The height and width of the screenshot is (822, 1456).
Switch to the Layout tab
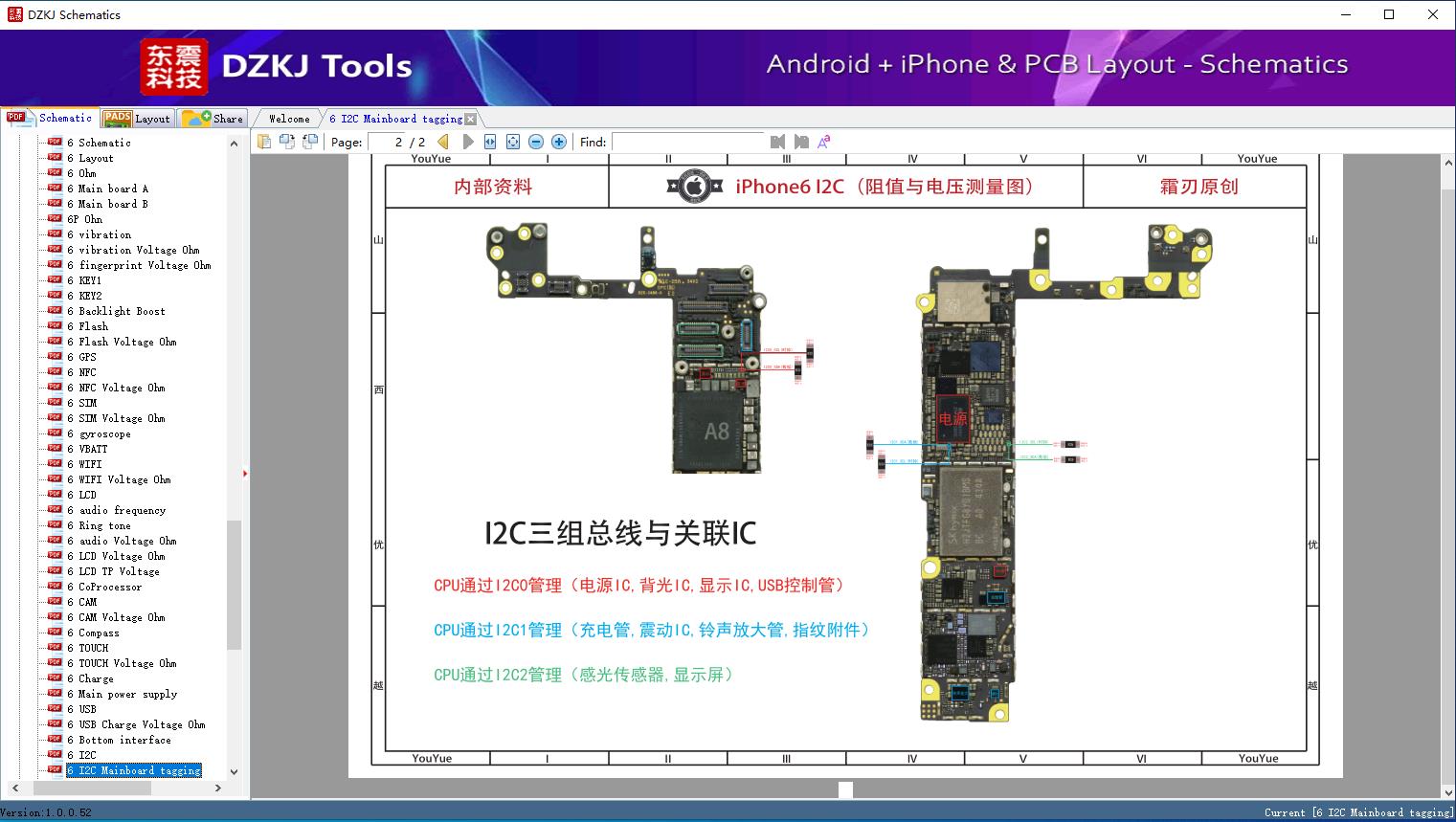(137, 119)
